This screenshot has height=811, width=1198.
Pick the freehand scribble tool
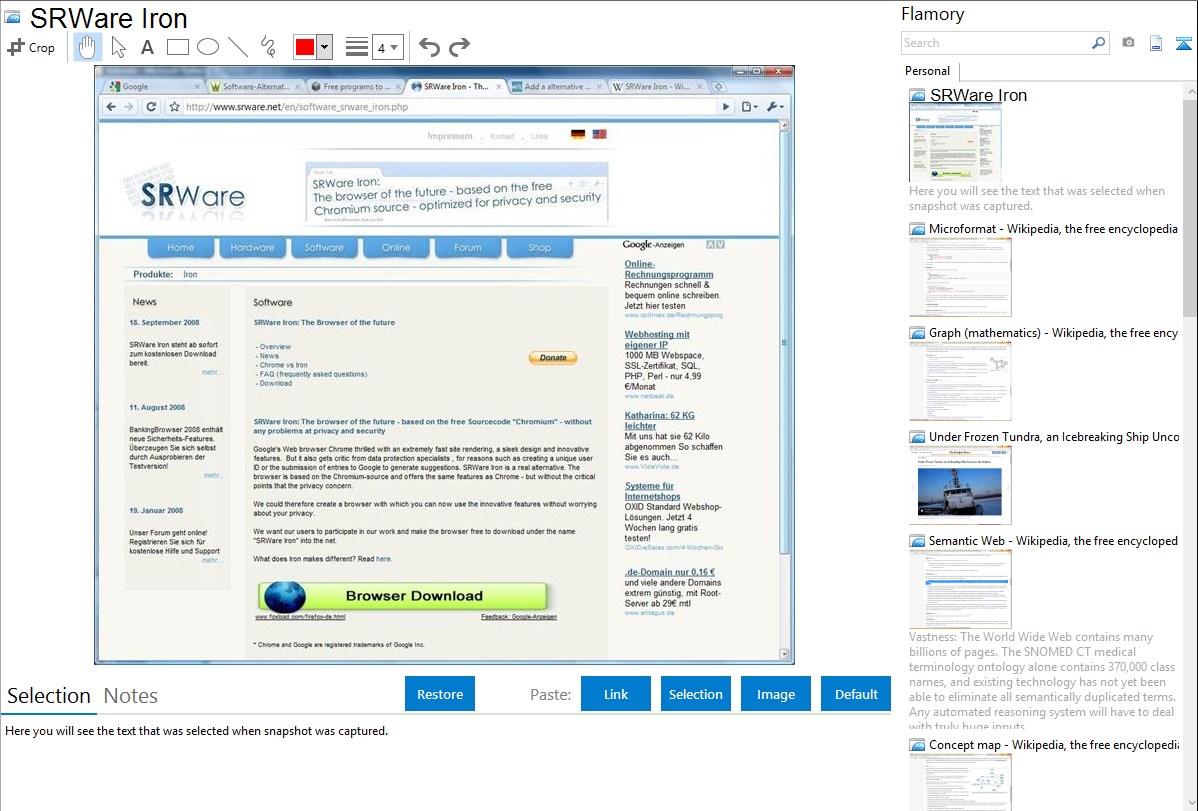[x=268, y=47]
